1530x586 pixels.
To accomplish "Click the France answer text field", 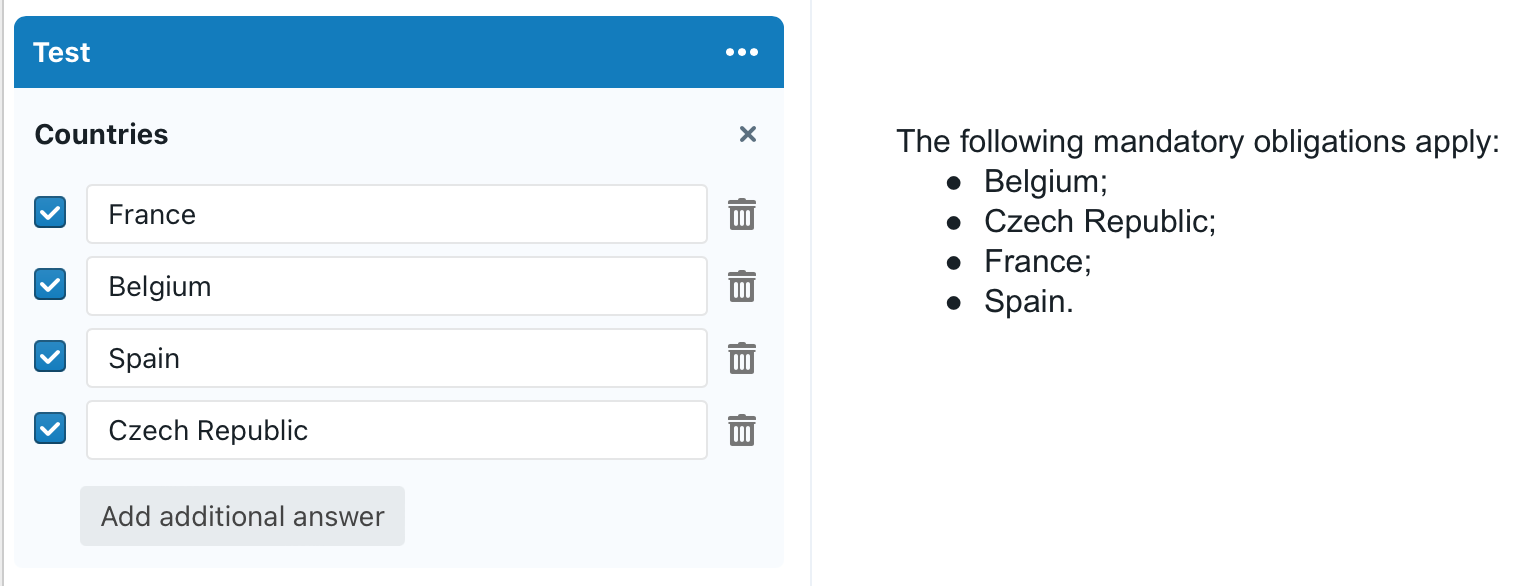I will pyautogui.click(x=396, y=214).
